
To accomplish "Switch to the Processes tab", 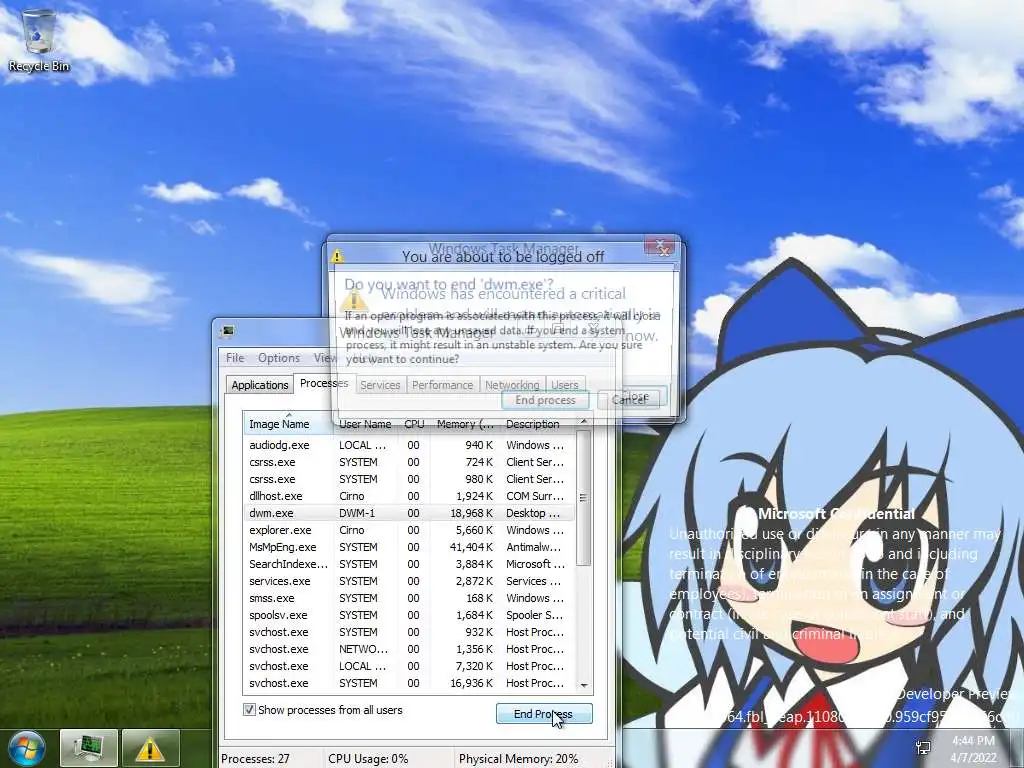I will pyautogui.click(x=324, y=383).
